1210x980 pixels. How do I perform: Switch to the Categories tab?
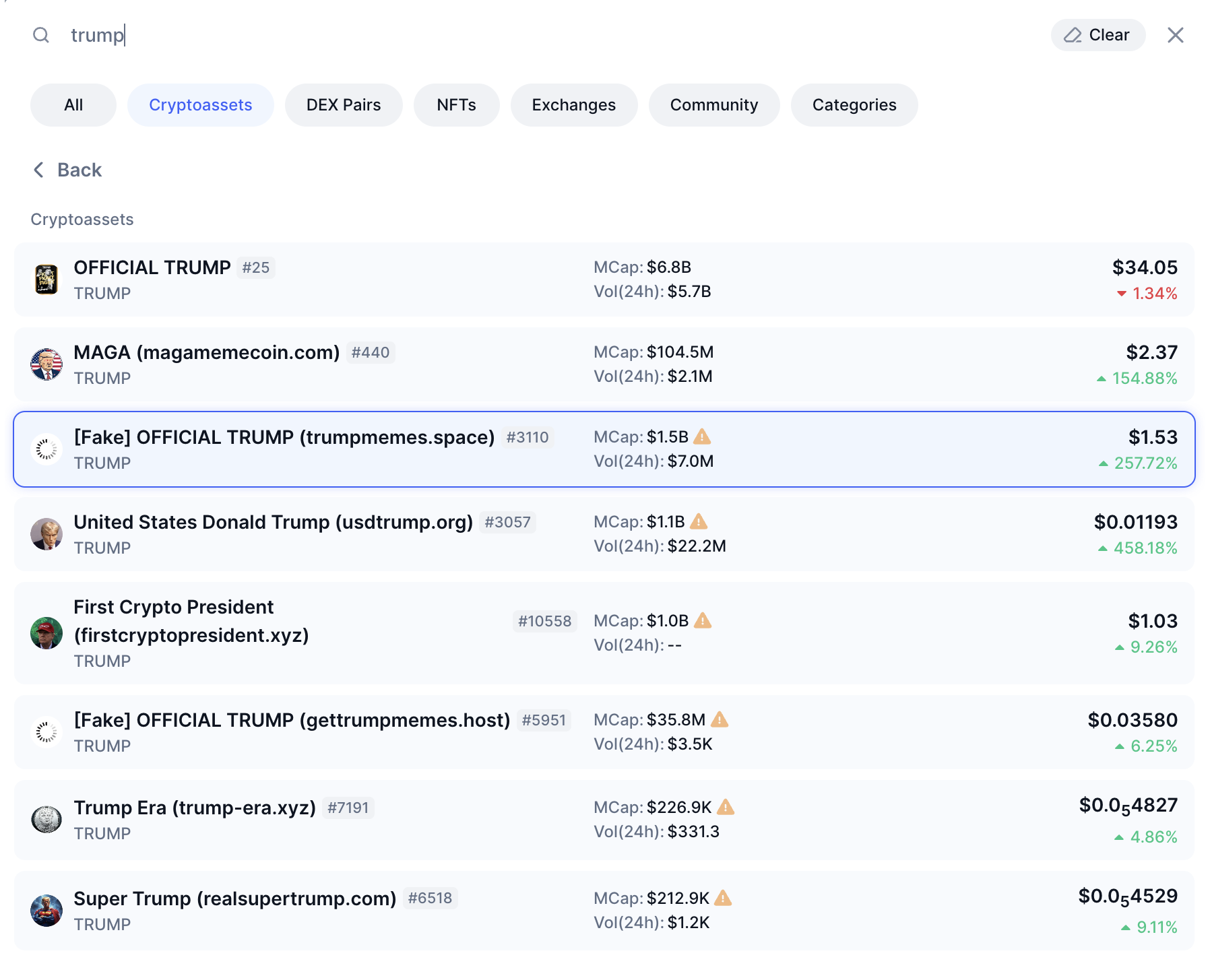[x=854, y=105]
